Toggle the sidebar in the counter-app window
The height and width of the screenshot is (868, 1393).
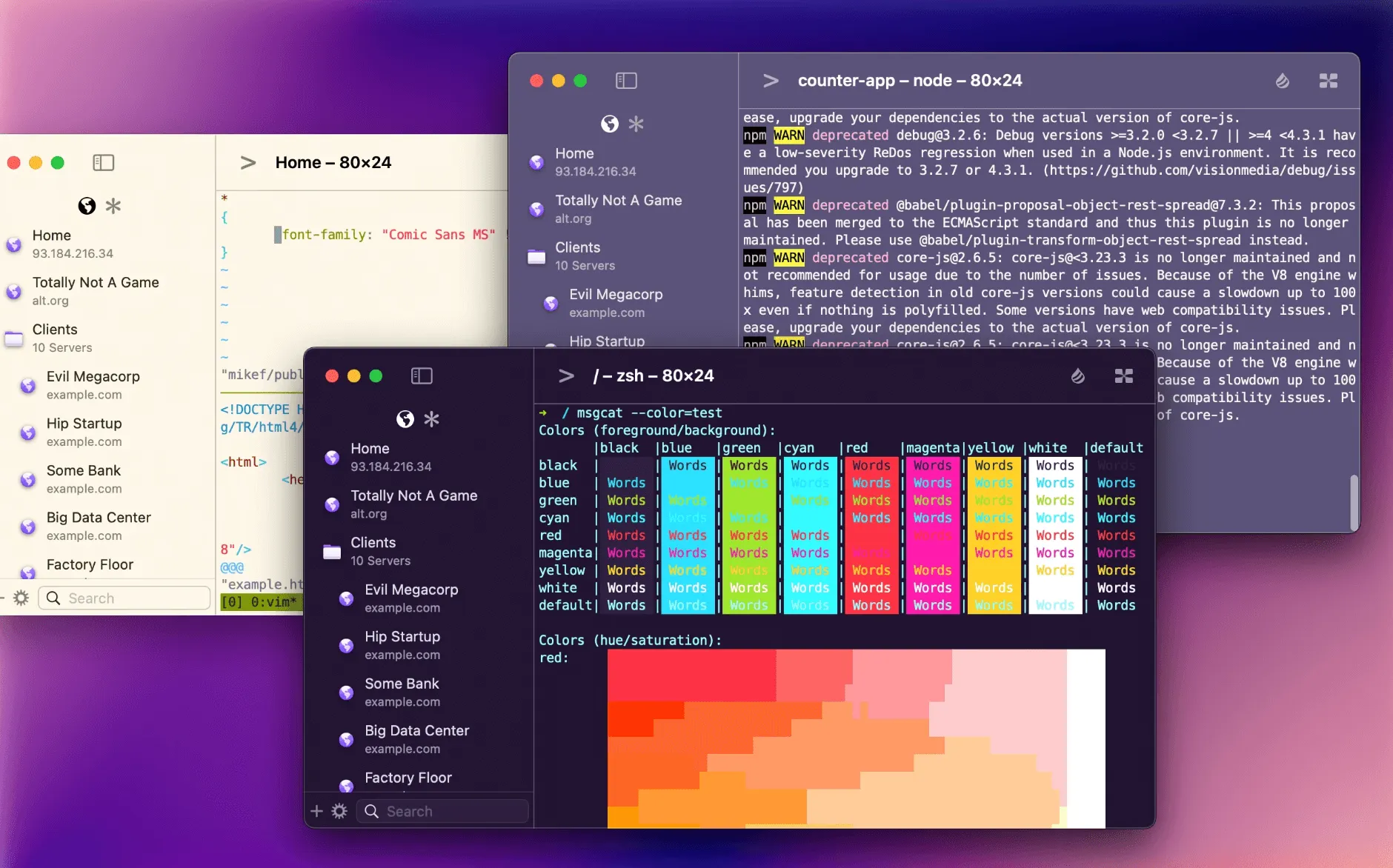click(626, 81)
